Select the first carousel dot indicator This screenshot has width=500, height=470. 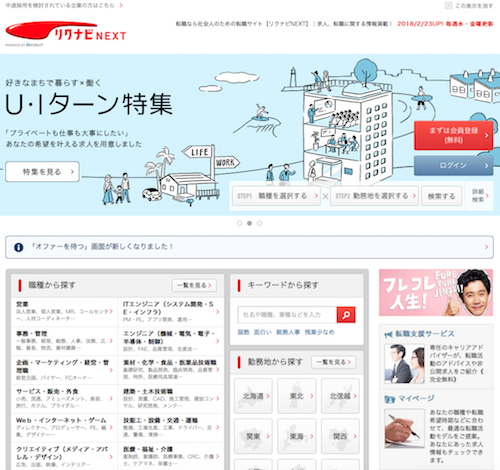click(239, 223)
